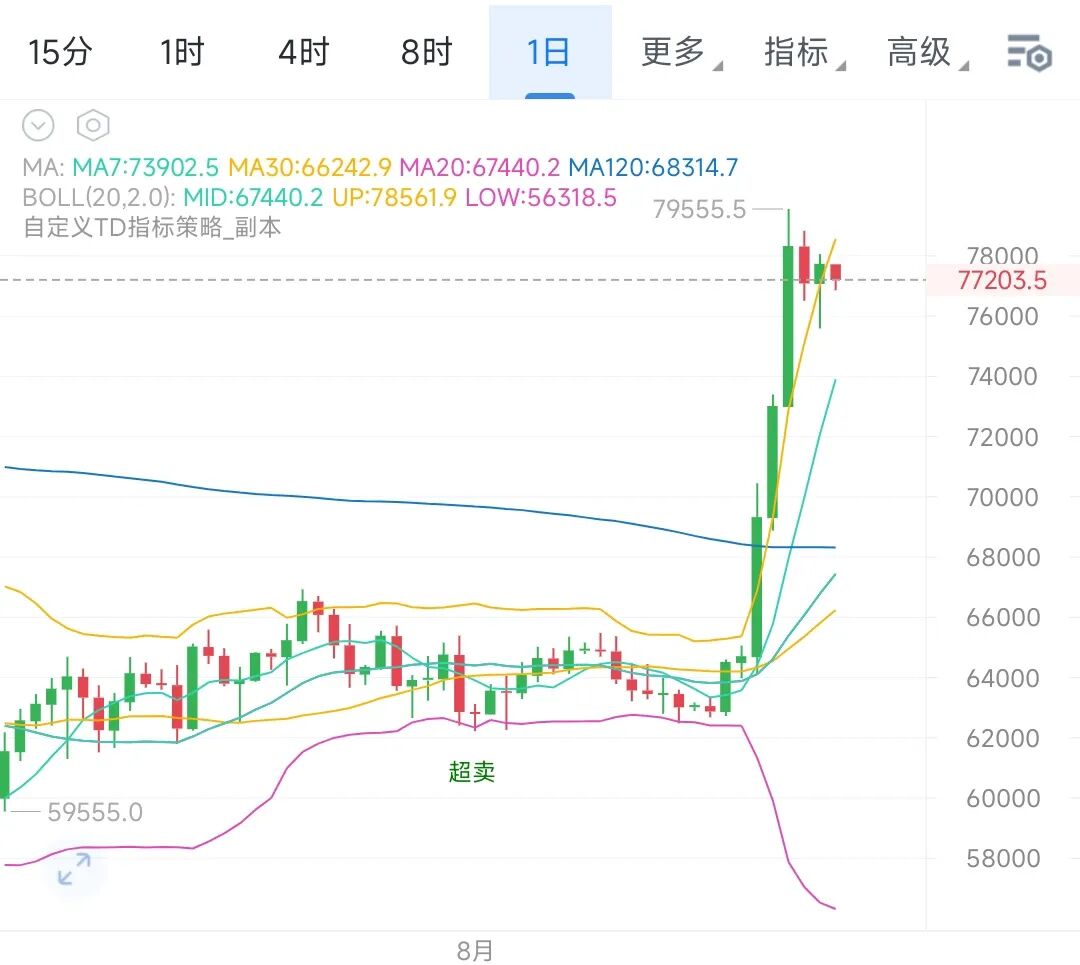Choose the 8时 interval tab
Viewport: 1080px width, 965px height.
[426, 52]
